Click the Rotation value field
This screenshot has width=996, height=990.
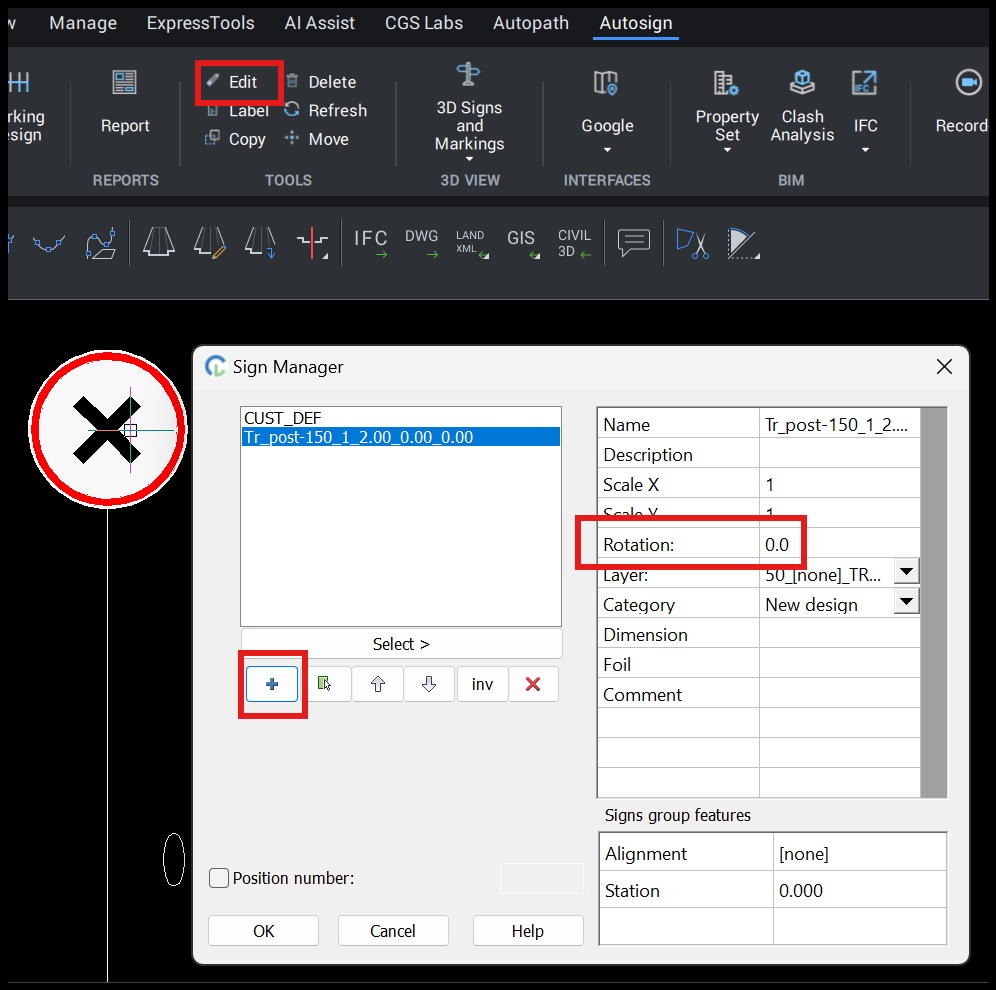pos(838,545)
